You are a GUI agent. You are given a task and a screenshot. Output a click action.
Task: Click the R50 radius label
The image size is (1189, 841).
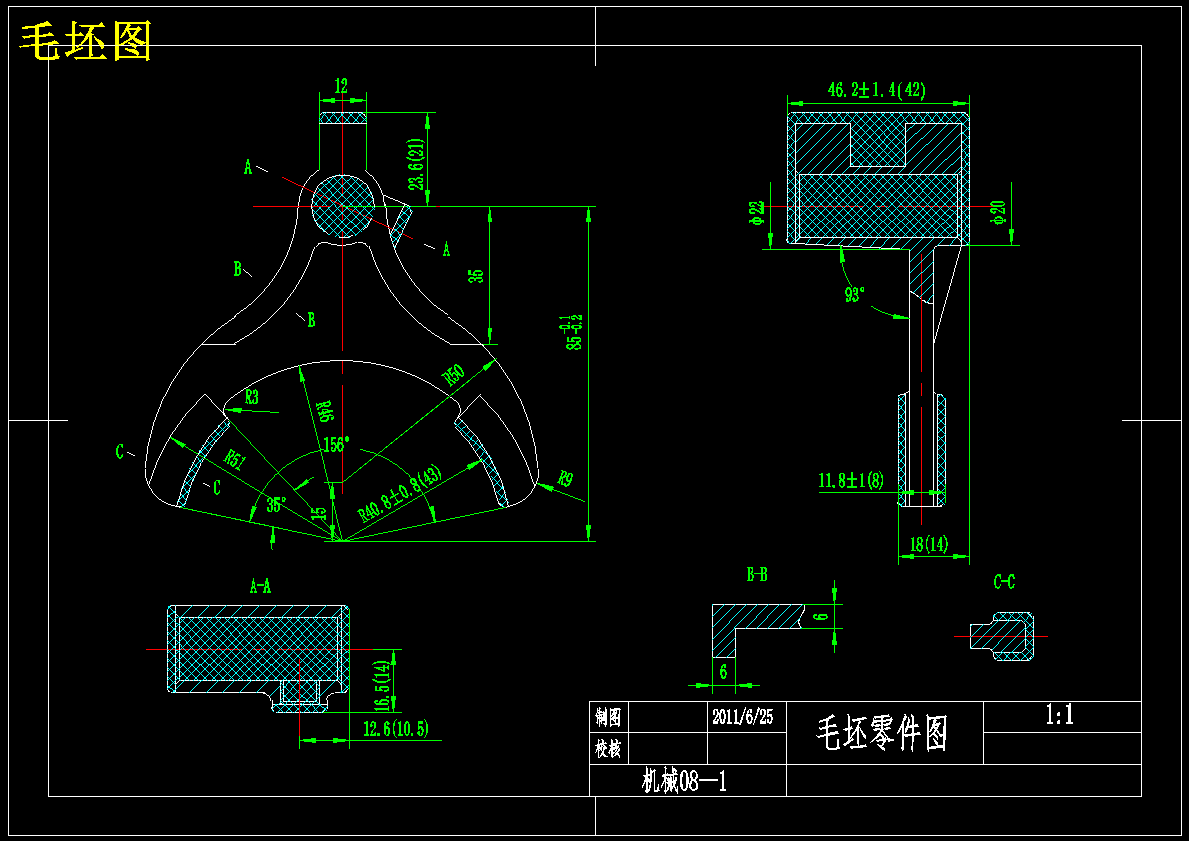click(x=453, y=375)
